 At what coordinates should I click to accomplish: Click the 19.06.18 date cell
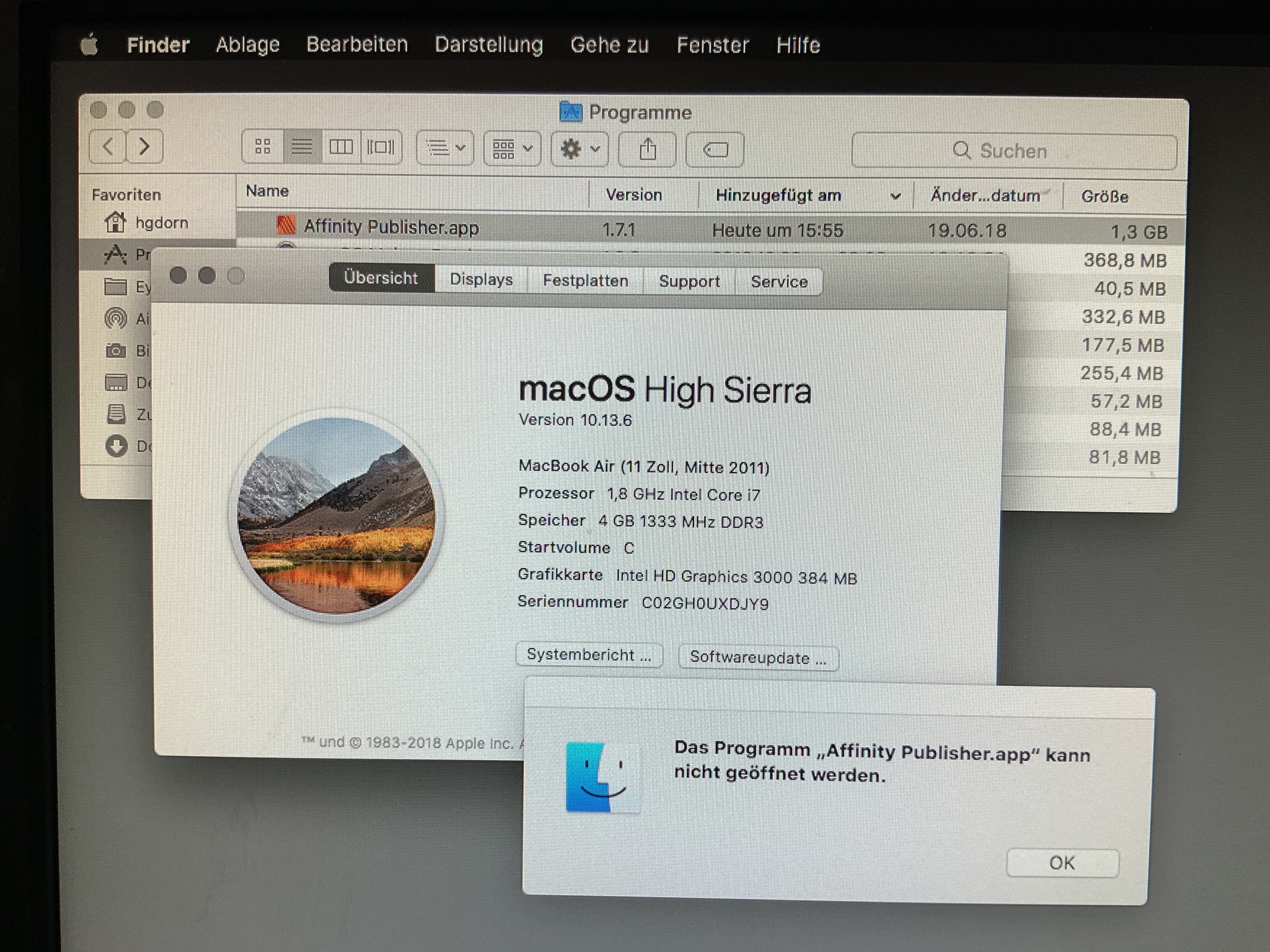[x=967, y=231]
